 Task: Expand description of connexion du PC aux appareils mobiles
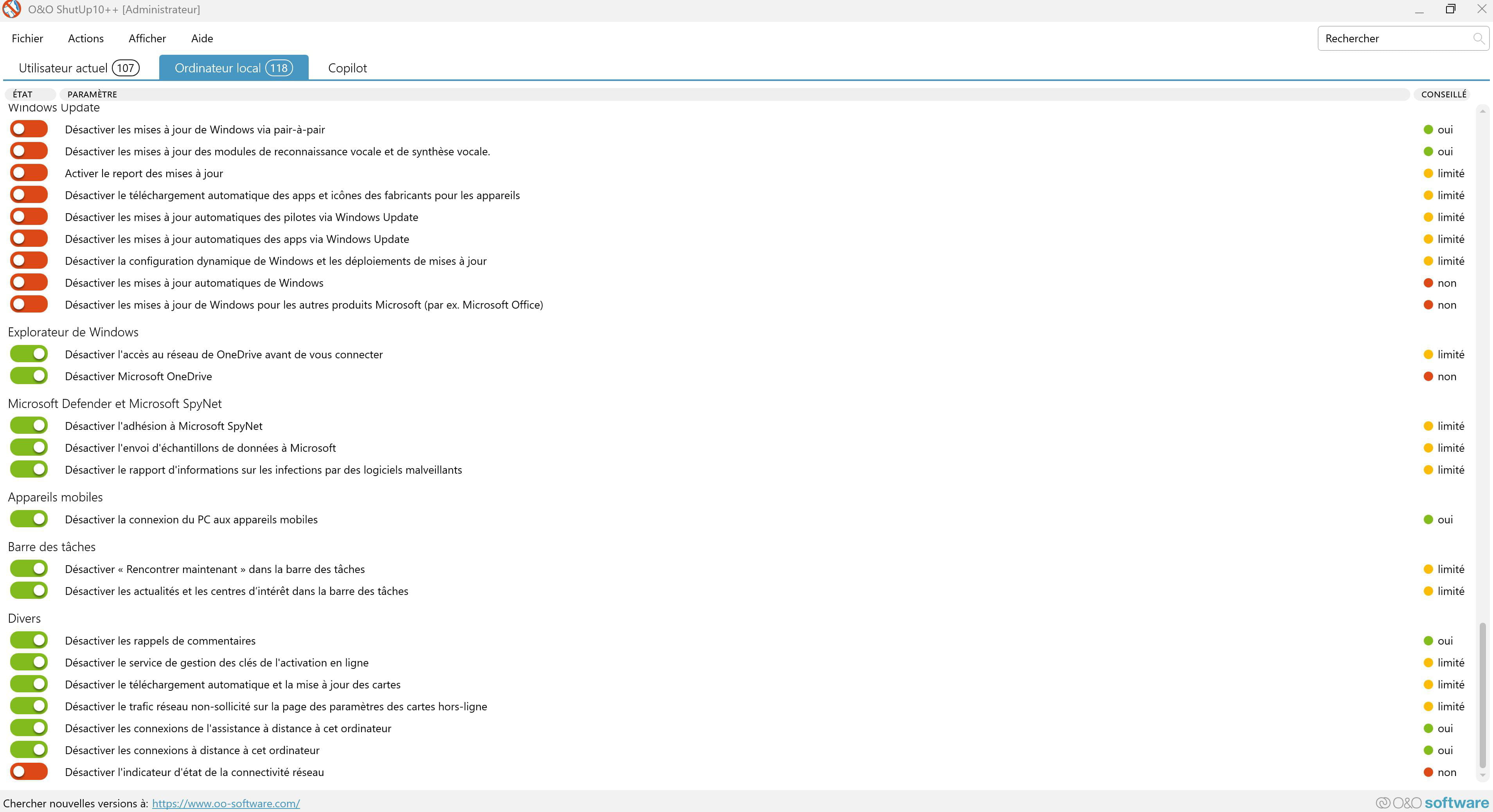pyautogui.click(x=191, y=520)
